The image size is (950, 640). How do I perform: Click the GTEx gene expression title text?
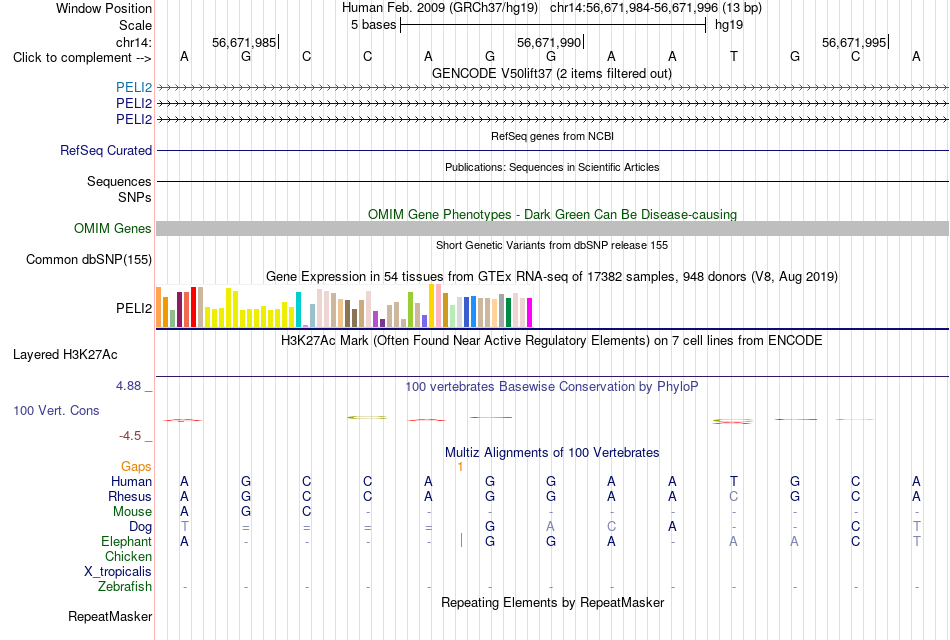552,277
